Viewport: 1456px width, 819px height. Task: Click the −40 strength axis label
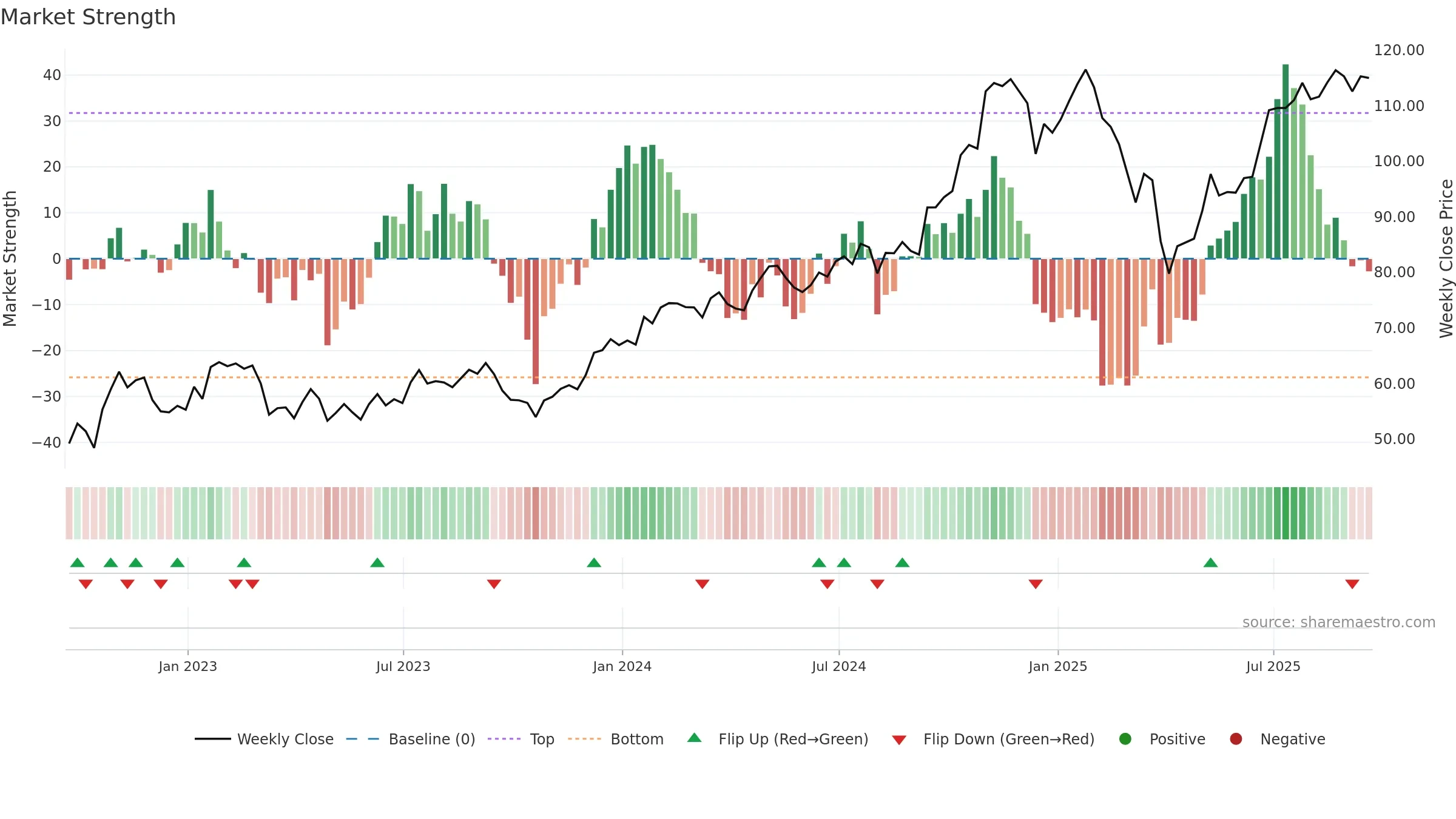[x=47, y=443]
